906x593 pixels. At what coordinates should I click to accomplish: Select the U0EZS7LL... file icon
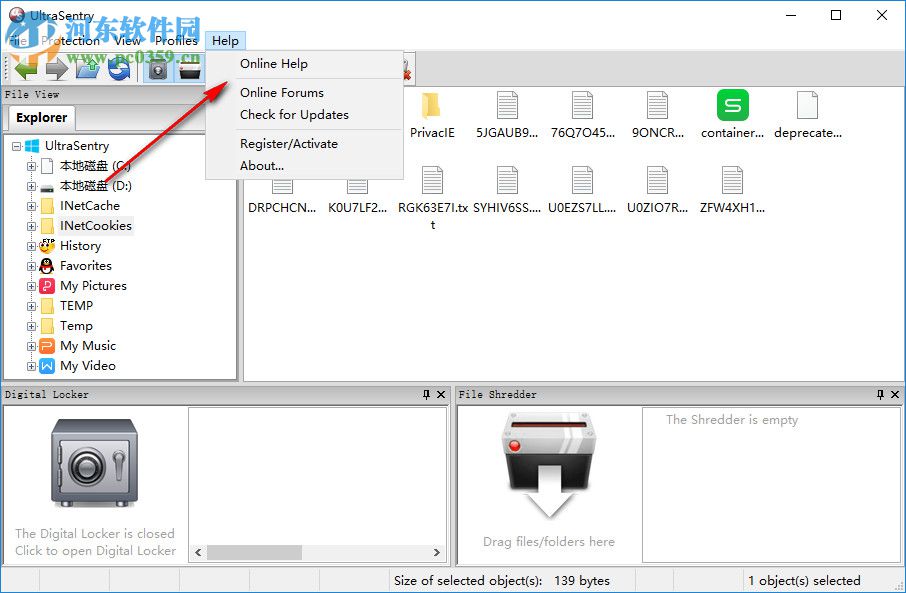tap(582, 180)
